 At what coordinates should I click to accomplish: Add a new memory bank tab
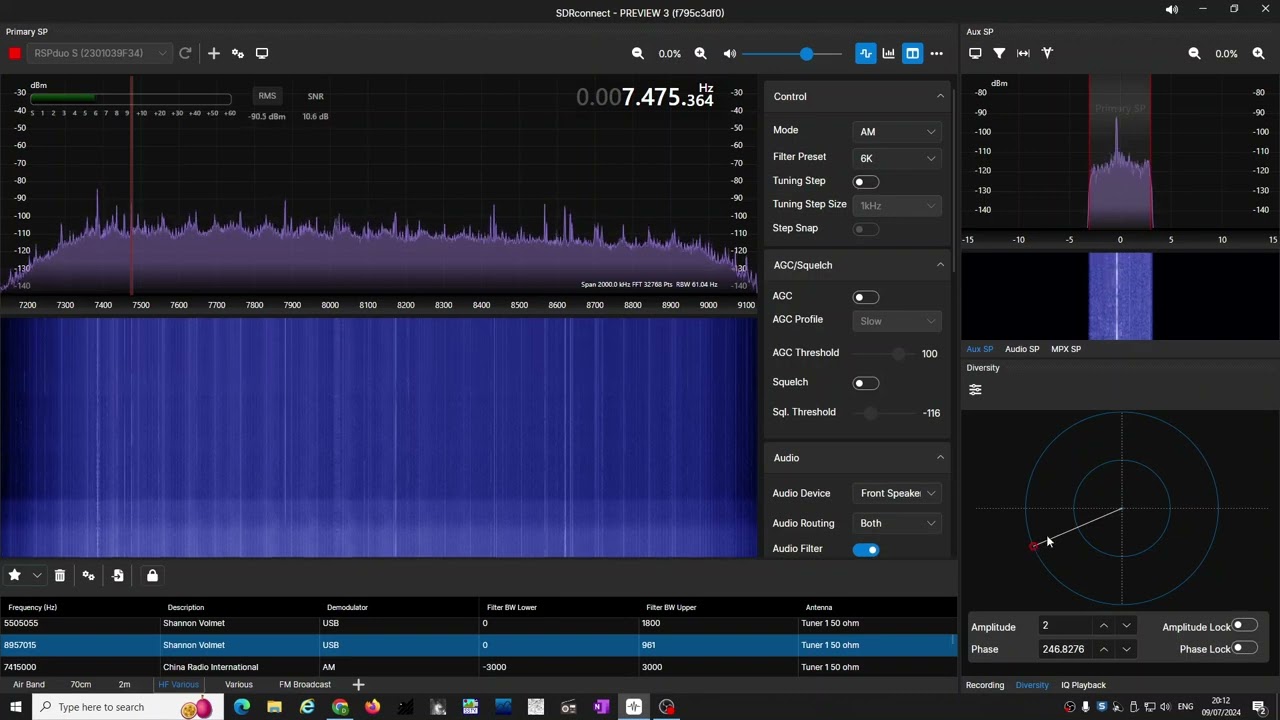(x=358, y=684)
